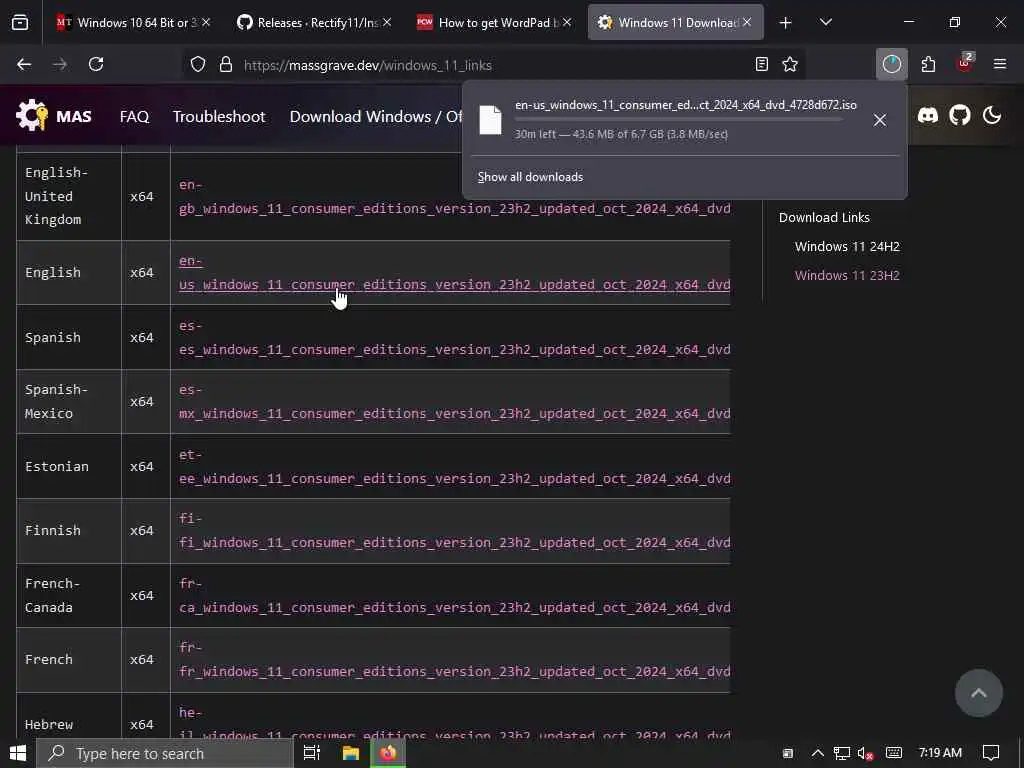The width and height of the screenshot is (1024, 768).
Task: Select x64 cell in Spanish row
Action: click(x=146, y=338)
